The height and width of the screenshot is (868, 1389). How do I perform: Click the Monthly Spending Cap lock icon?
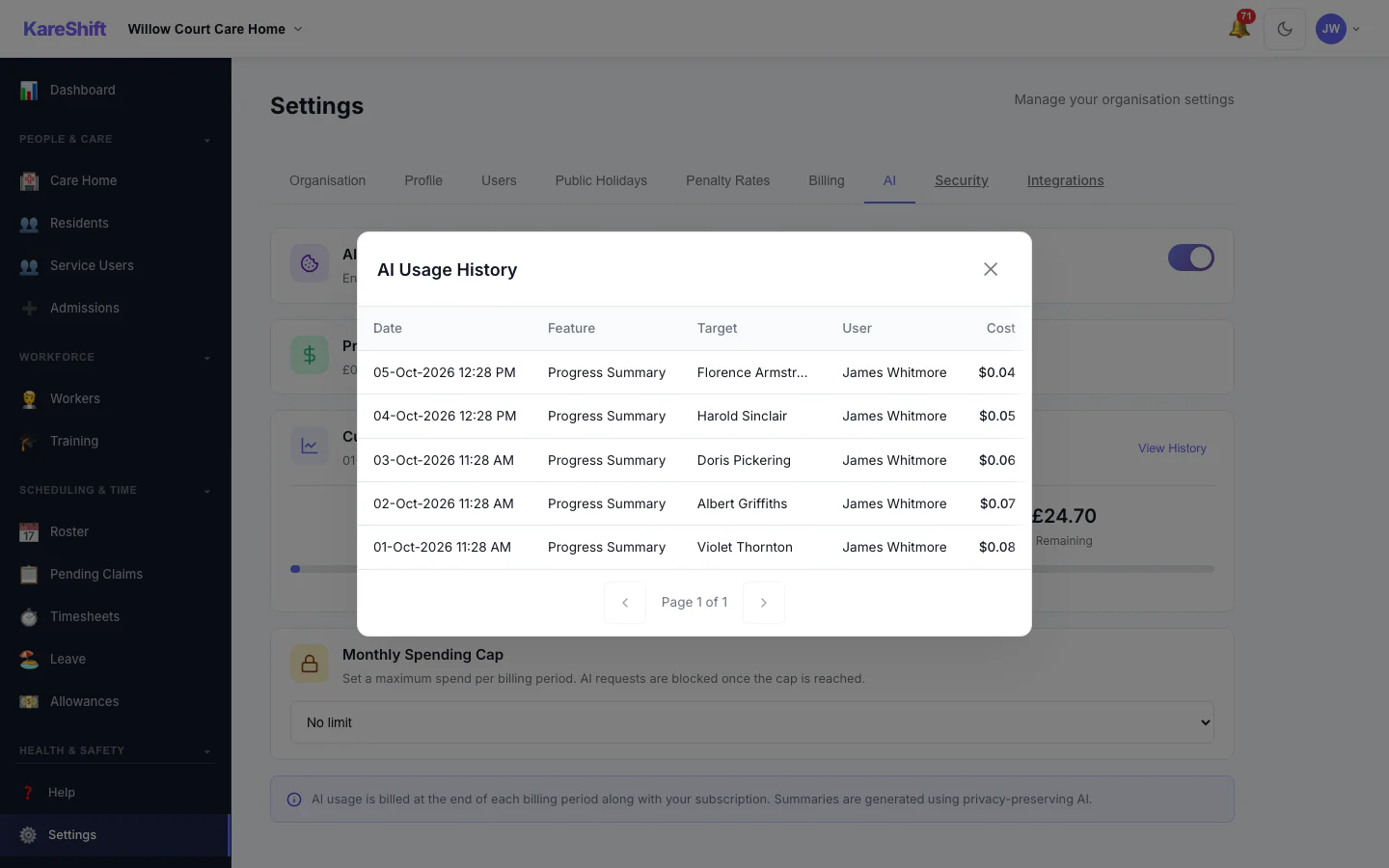(310, 664)
